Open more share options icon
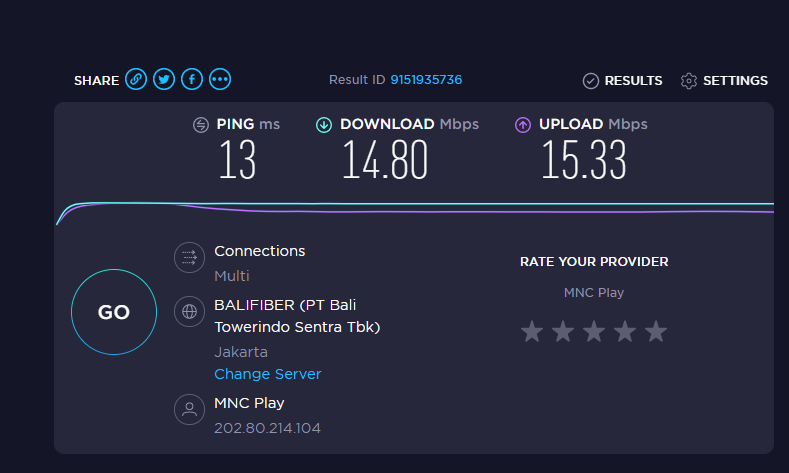Viewport: 789px width, 473px height. [x=220, y=80]
